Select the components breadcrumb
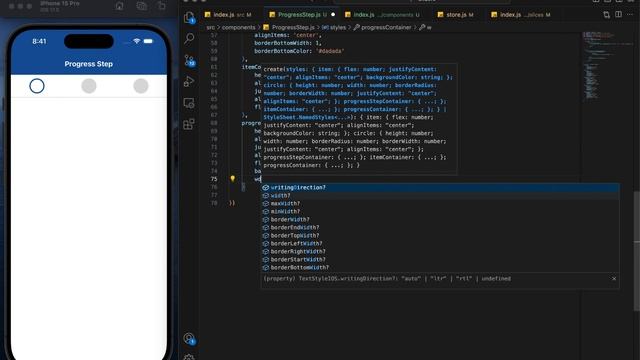 tap(238, 27)
